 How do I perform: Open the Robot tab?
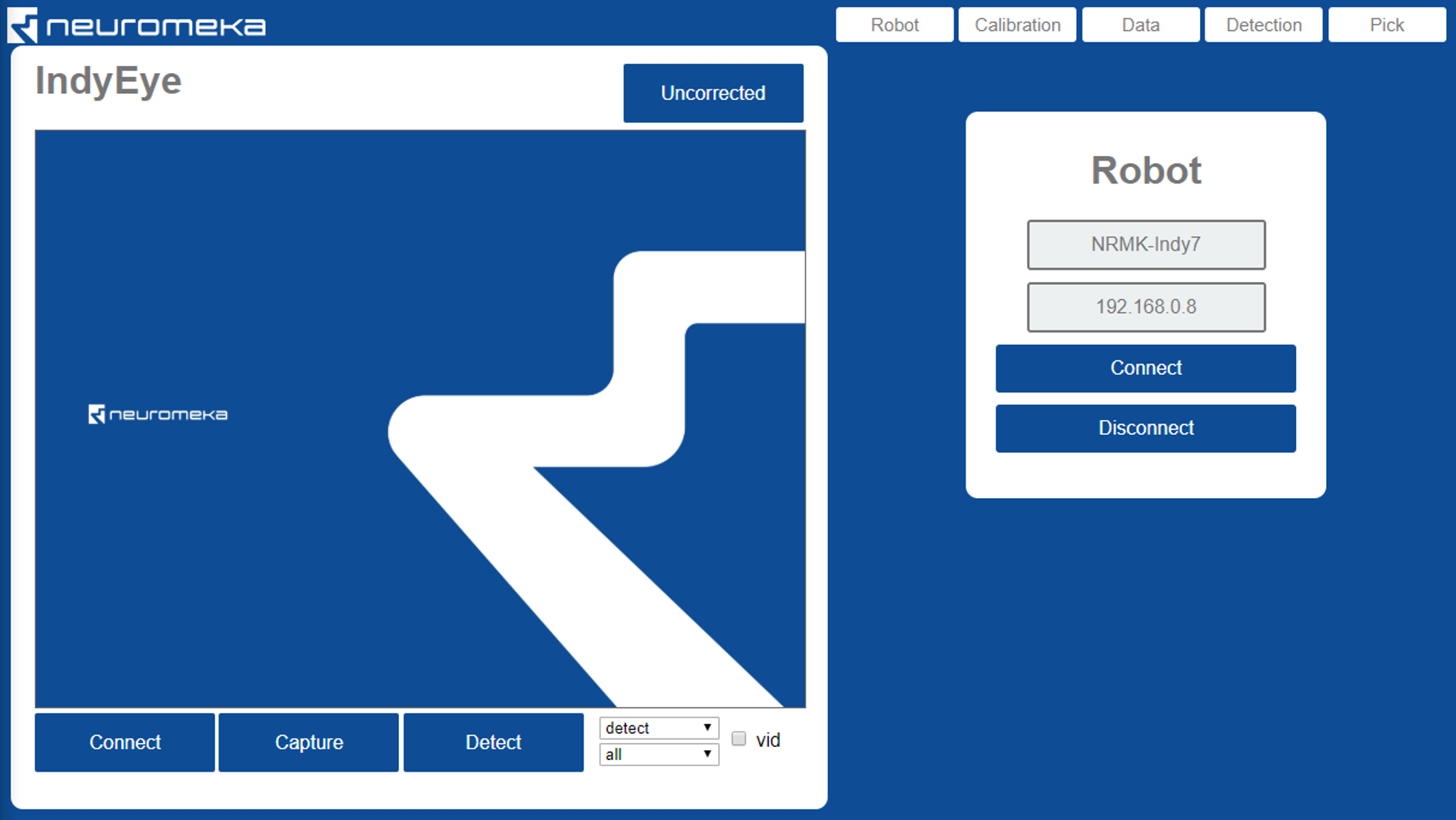coord(895,25)
